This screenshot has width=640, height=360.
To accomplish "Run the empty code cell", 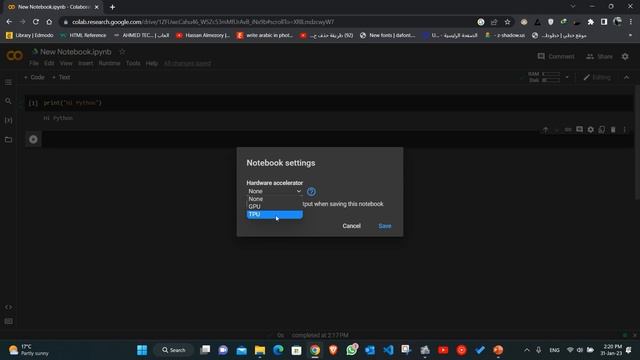I will 33,140.
